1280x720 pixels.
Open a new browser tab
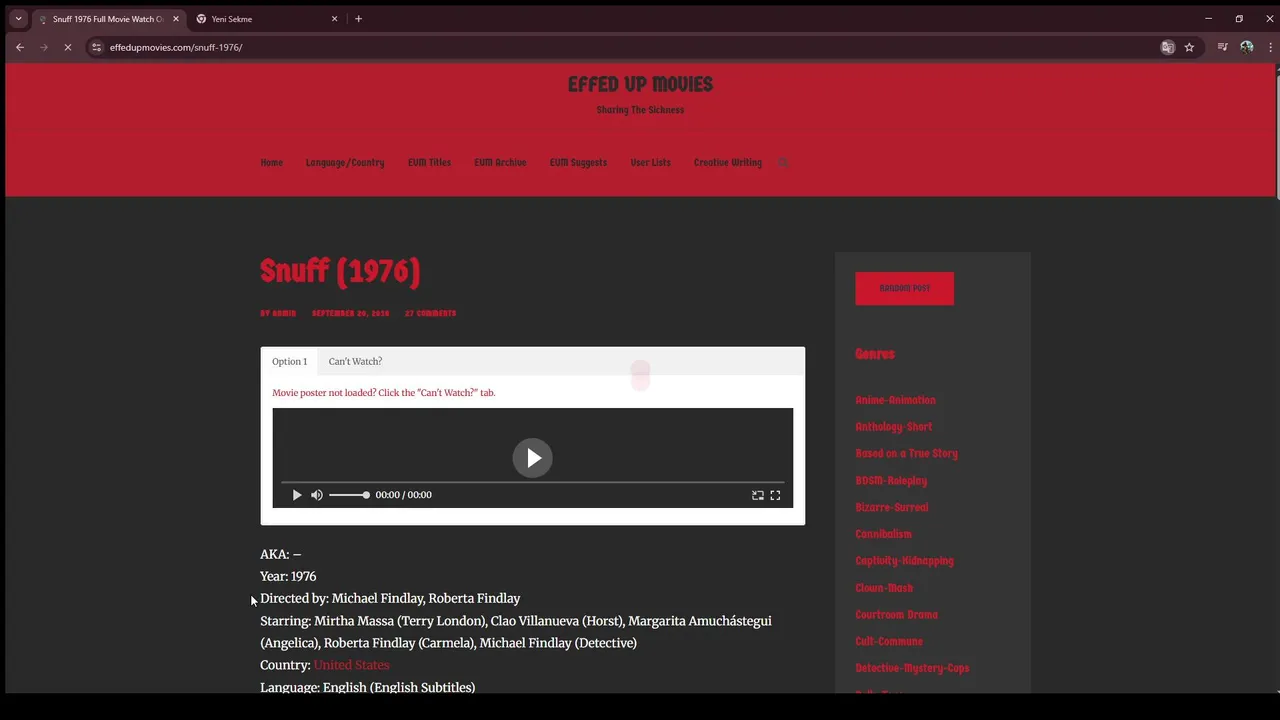358,18
